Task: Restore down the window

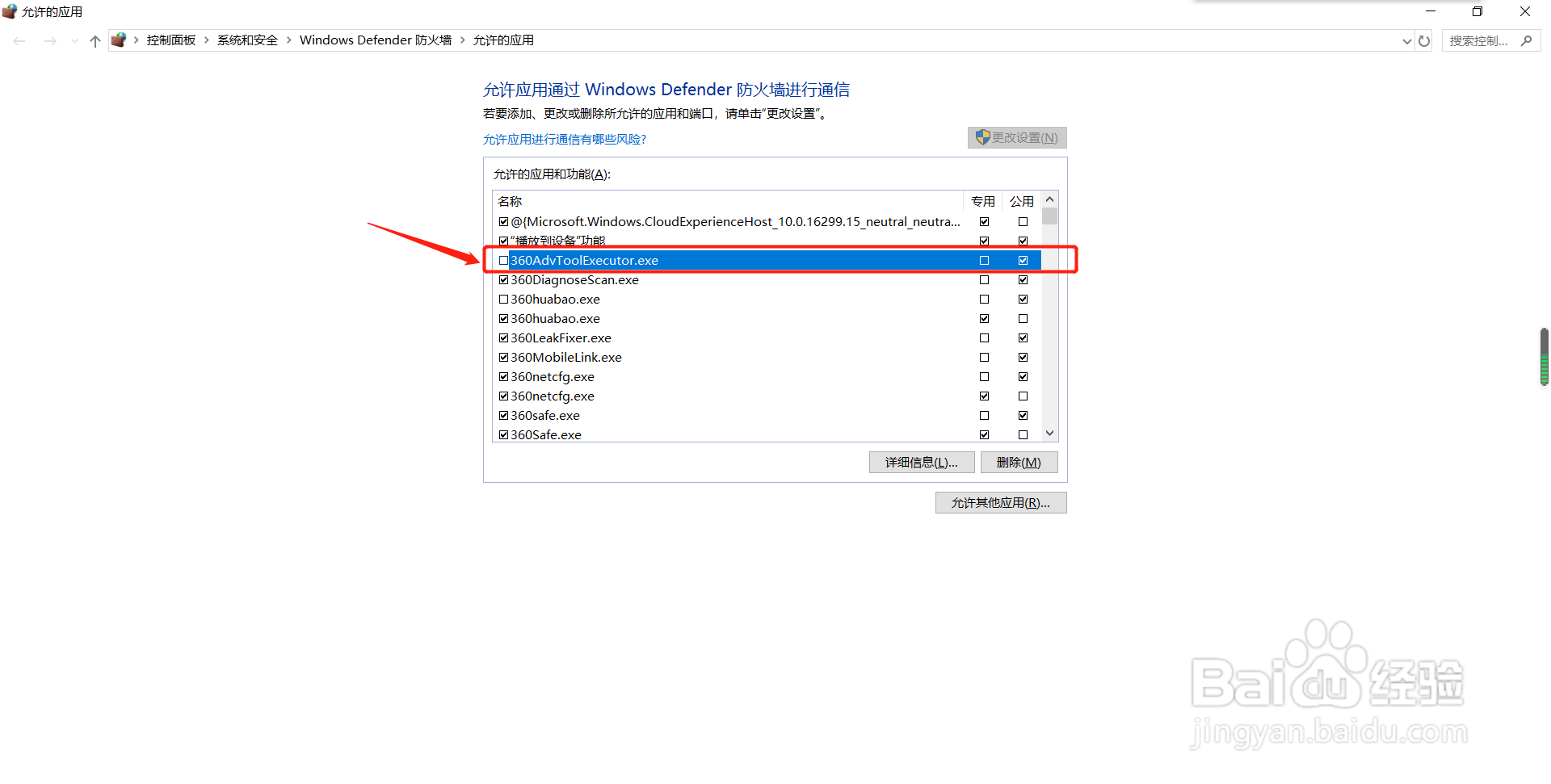Action: pos(1477,11)
